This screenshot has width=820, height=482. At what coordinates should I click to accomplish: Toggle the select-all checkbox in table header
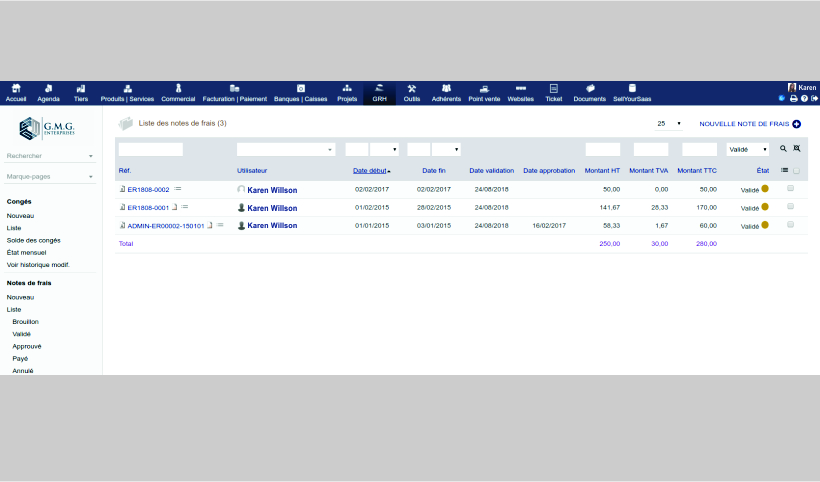pos(796,171)
